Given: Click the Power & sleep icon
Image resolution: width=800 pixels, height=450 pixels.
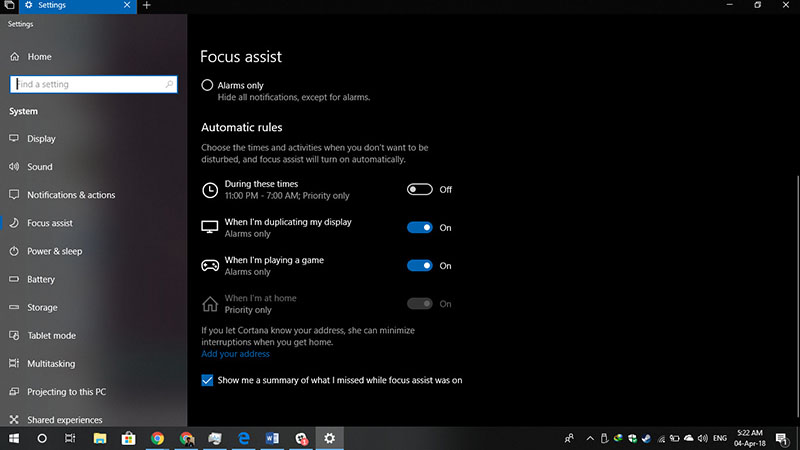Looking at the screenshot, I should pos(14,251).
